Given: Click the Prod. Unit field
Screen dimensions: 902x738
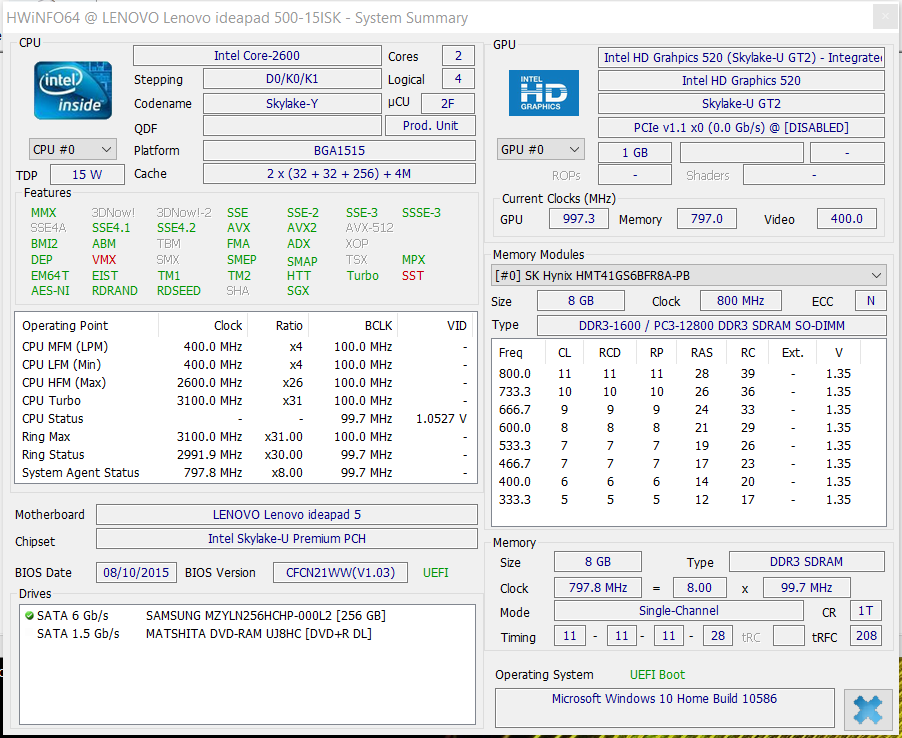Looking at the screenshot, I should [430, 126].
